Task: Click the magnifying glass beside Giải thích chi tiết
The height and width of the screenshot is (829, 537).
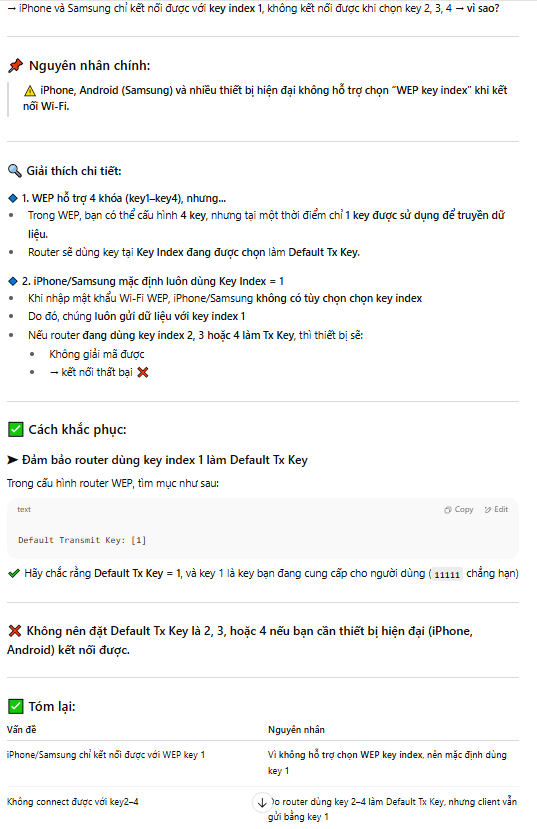Action: 14,171
